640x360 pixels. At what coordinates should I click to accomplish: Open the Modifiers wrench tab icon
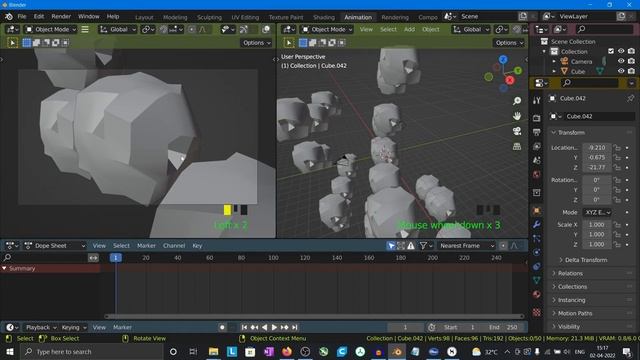[x=537, y=224]
